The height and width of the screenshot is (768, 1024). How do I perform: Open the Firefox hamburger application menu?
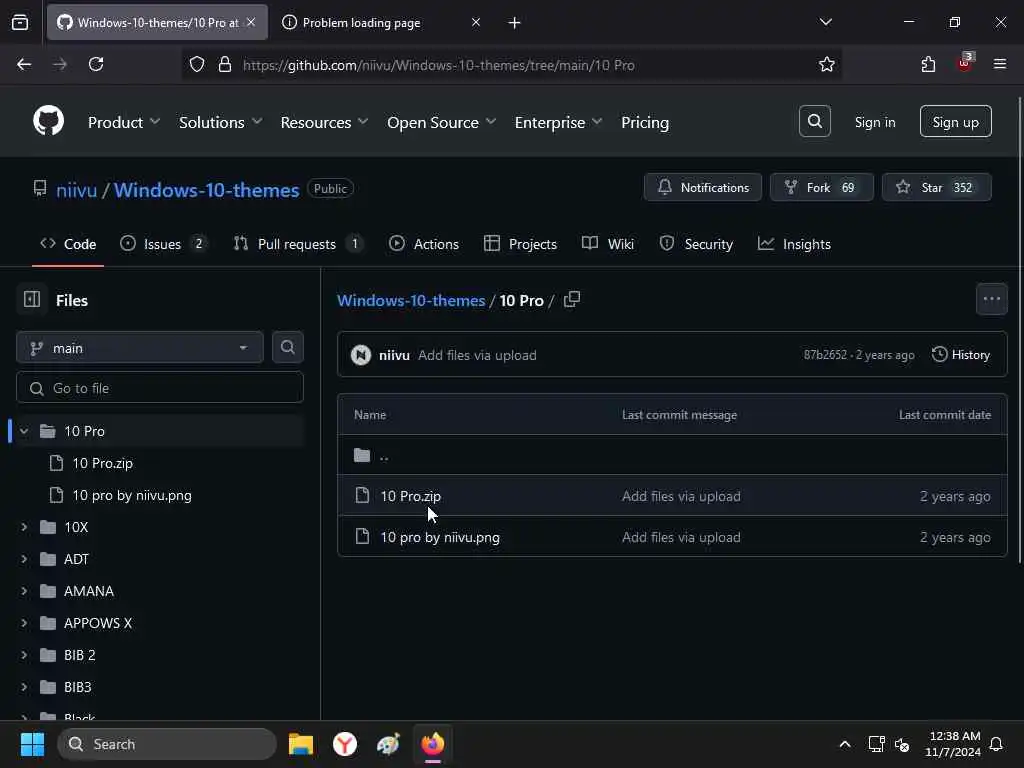tap(999, 64)
